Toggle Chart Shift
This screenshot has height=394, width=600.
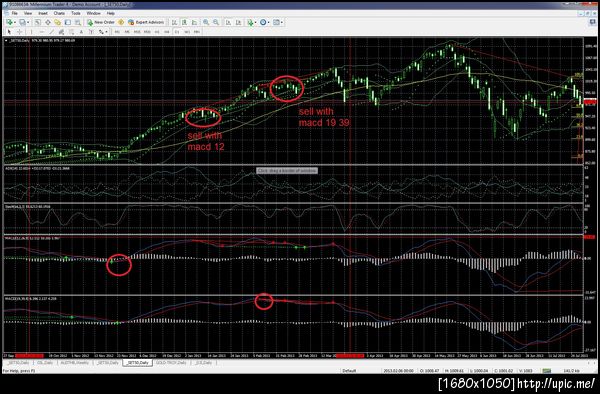tap(238, 22)
